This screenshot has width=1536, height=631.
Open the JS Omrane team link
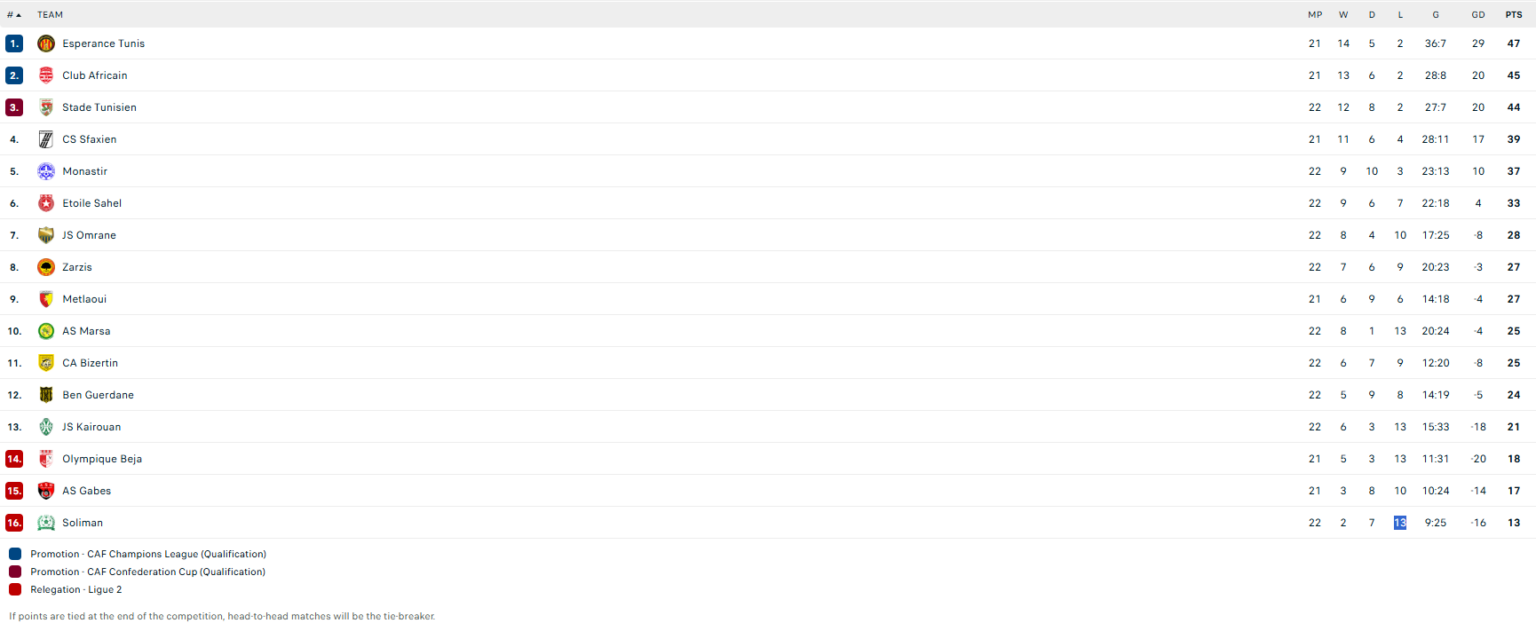click(89, 235)
